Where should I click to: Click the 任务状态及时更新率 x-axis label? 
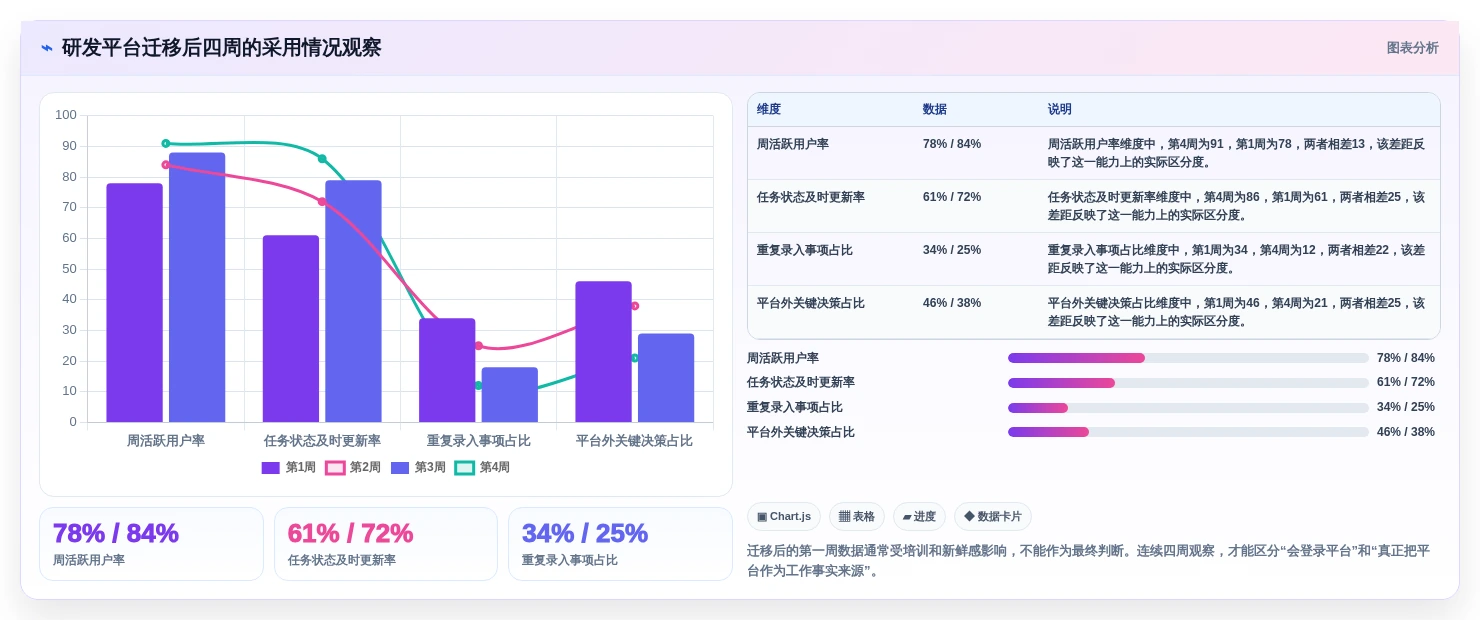pyautogui.click(x=322, y=440)
